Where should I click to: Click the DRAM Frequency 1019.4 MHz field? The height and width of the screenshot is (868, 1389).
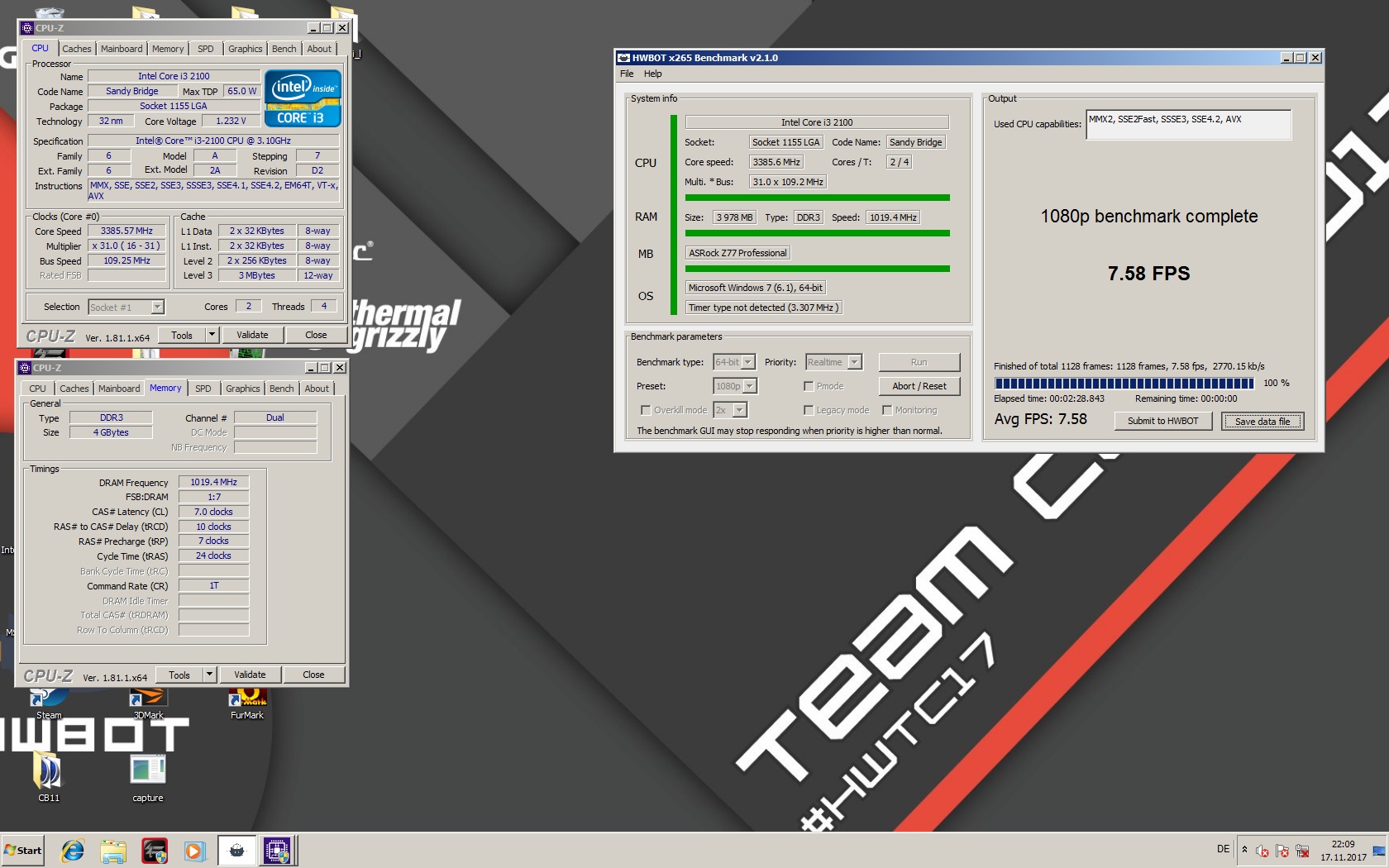click(x=213, y=482)
